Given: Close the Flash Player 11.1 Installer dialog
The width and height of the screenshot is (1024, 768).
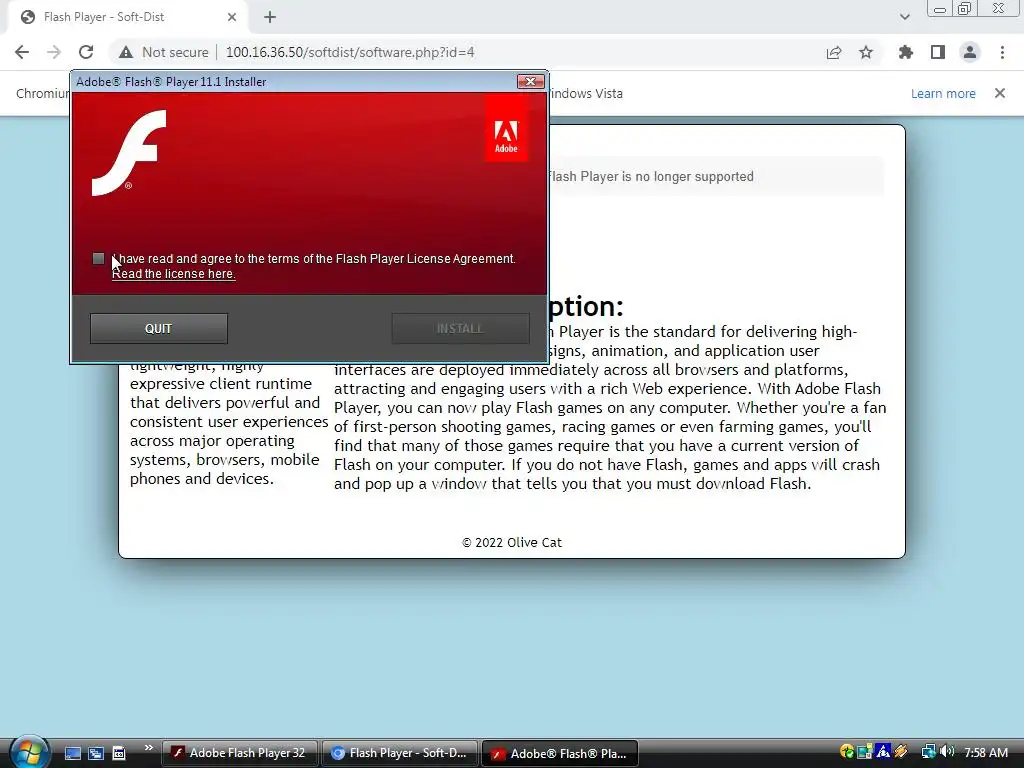Looking at the screenshot, I should pyautogui.click(x=530, y=82).
